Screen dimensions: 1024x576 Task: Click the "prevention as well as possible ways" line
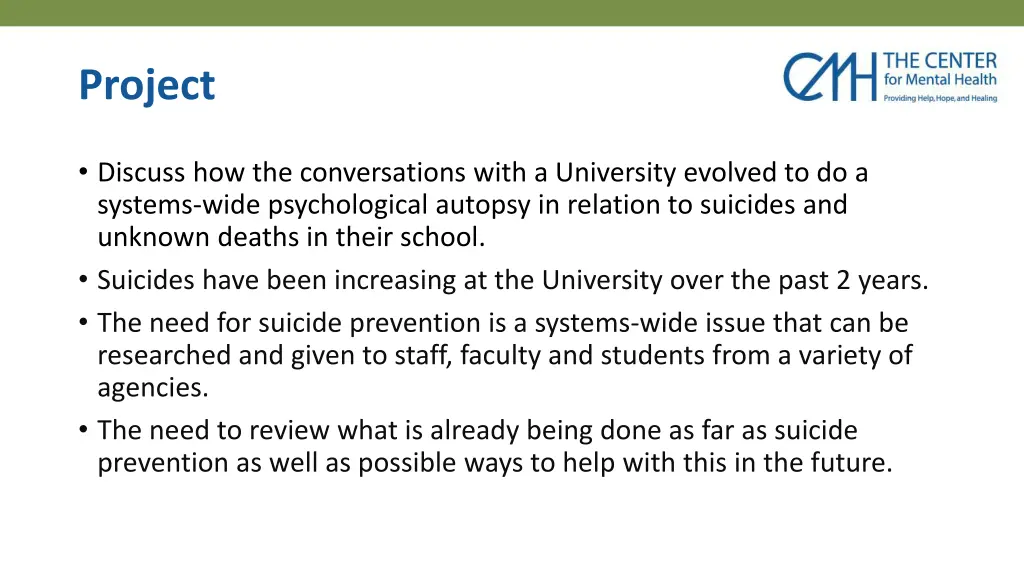point(494,463)
